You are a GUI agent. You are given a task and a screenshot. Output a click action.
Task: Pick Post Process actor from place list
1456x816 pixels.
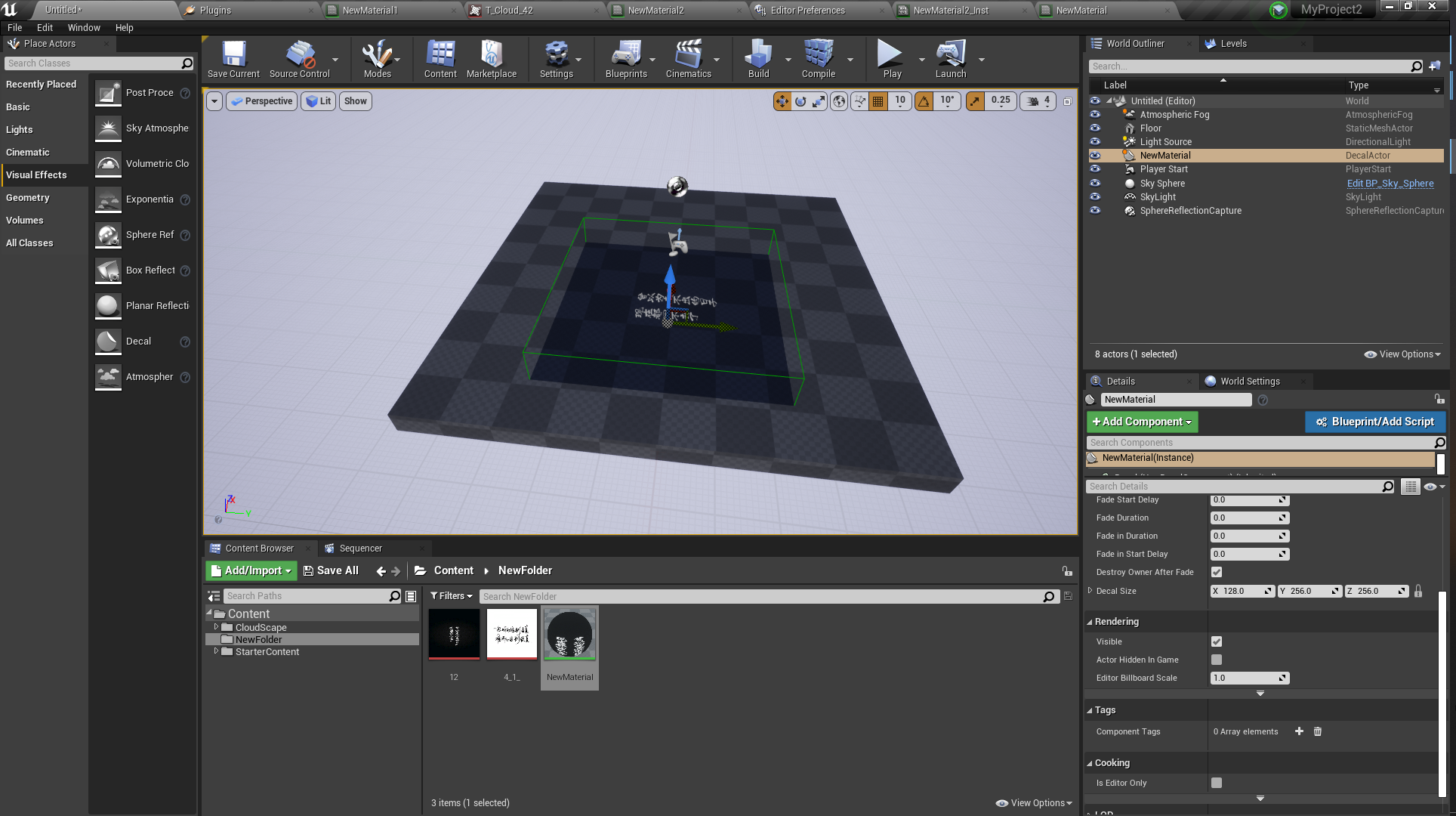click(142, 93)
